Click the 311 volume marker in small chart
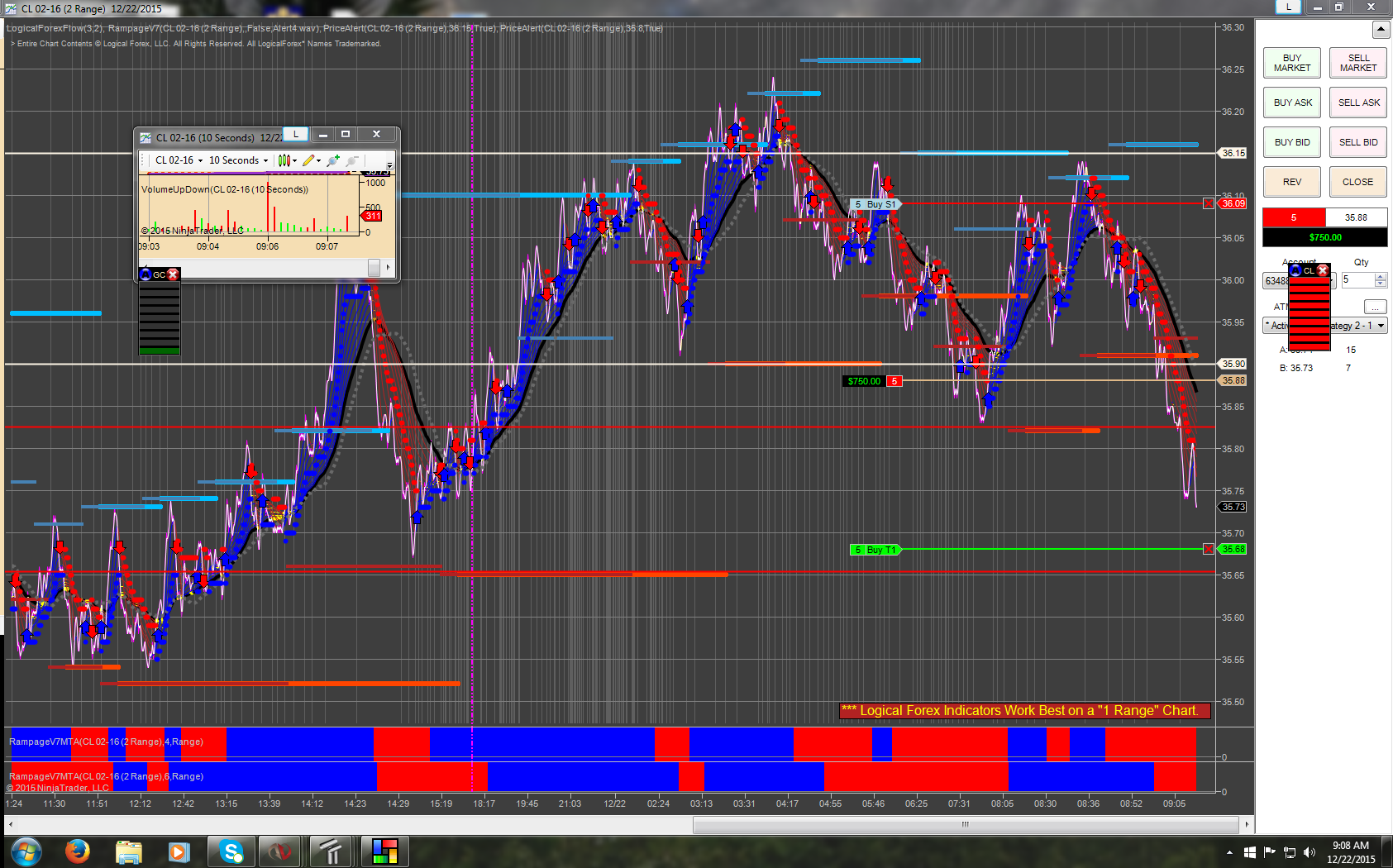Viewport: 1393px width, 868px height. click(373, 216)
